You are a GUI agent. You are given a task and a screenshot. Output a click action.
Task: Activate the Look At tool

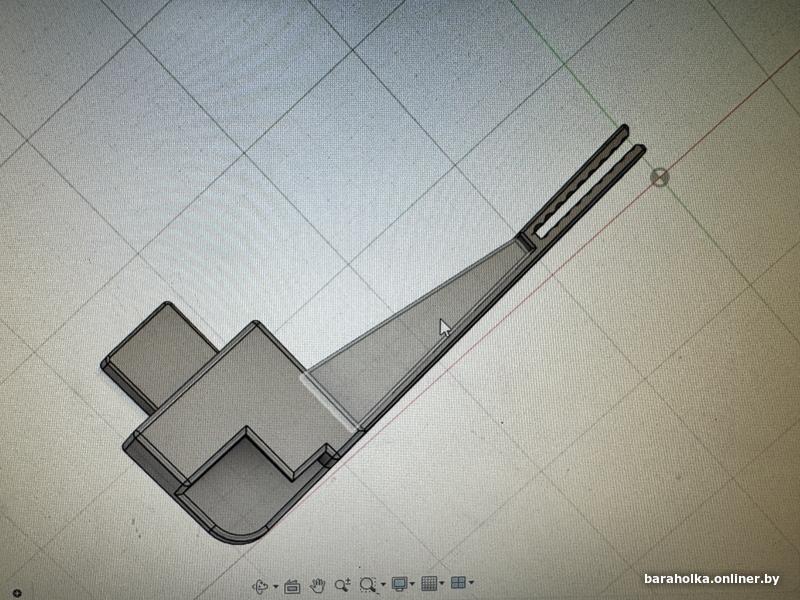(292, 587)
